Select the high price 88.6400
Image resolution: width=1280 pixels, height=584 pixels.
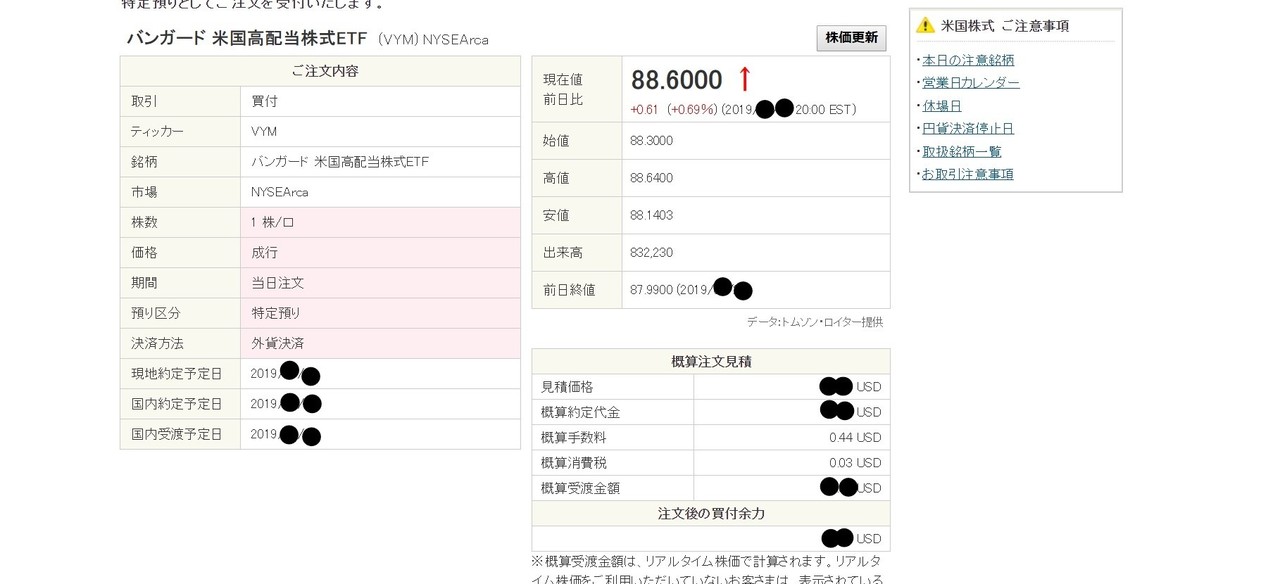click(652, 178)
